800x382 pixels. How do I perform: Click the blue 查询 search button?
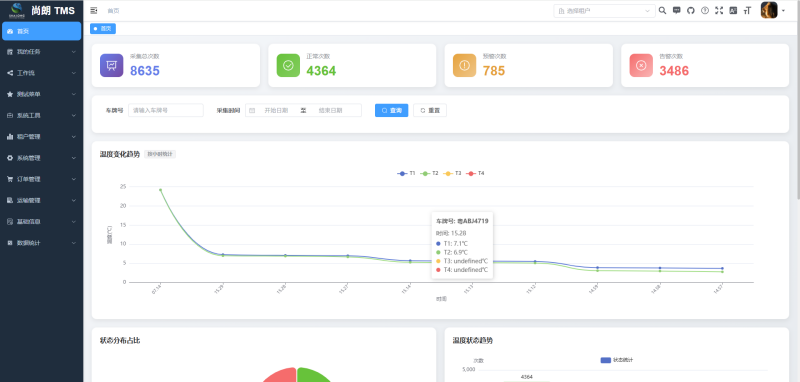[x=391, y=110]
